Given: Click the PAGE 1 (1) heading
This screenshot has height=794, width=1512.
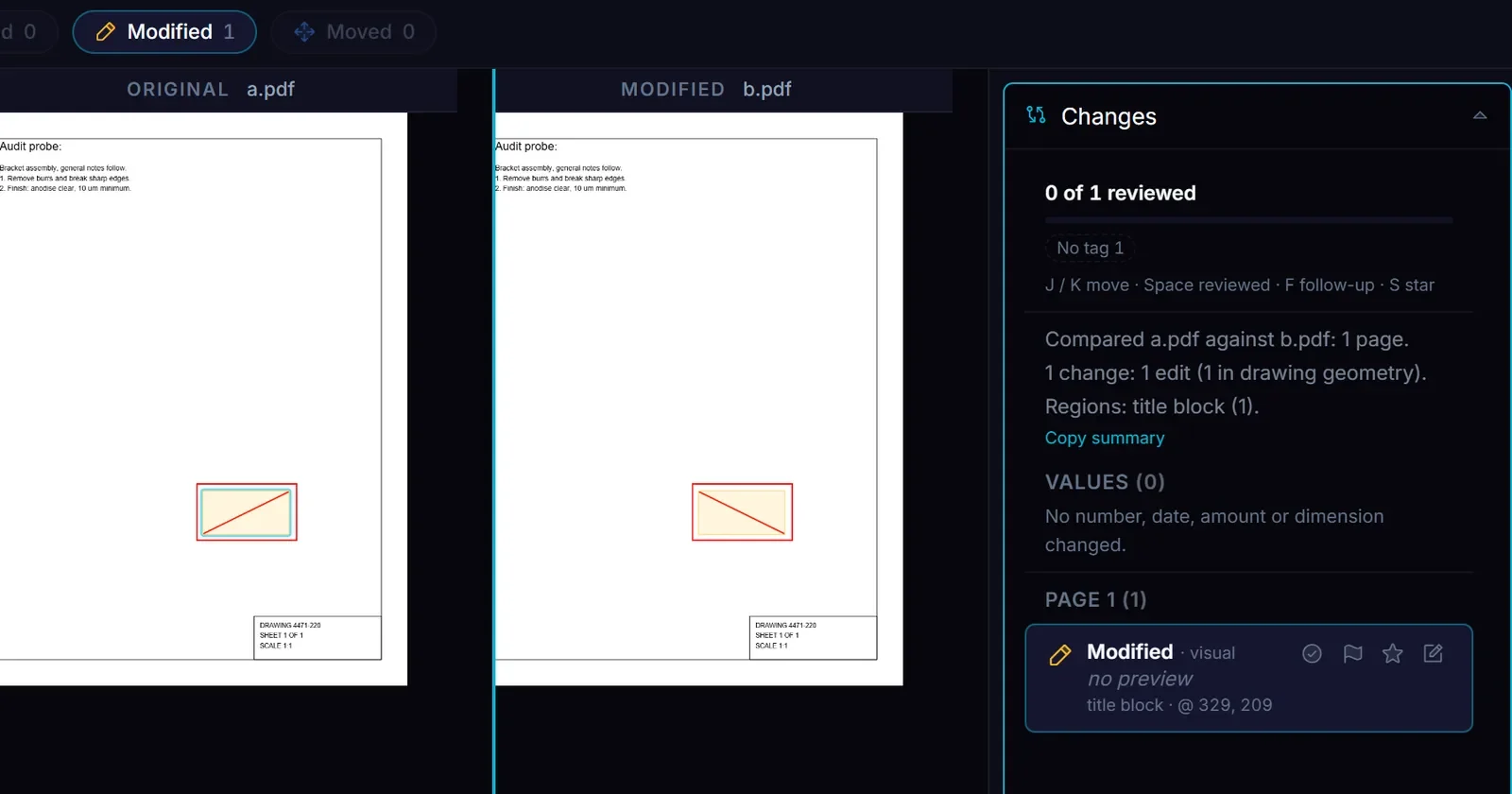Looking at the screenshot, I should 1095,600.
